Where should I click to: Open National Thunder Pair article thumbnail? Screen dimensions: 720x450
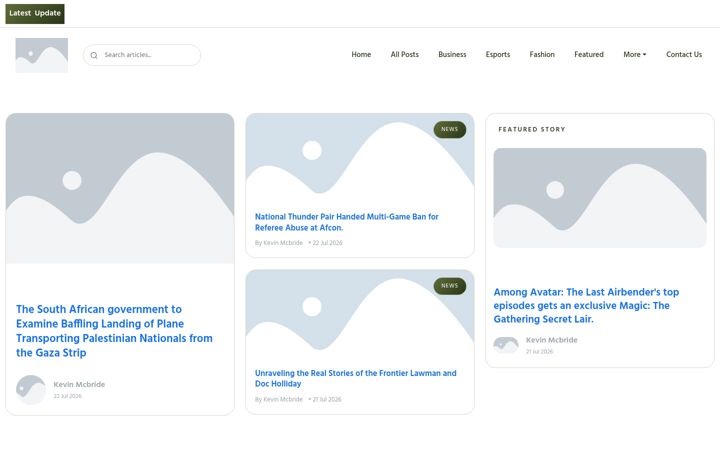(x=360, y=158)
